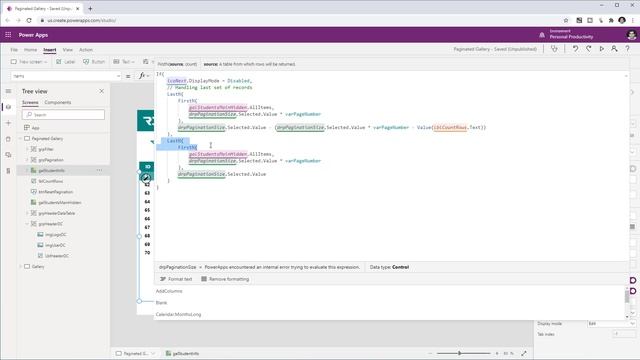The image size is (640, 360).
Task: Switch to the Screens tab
Action: (x=30, y=102)
